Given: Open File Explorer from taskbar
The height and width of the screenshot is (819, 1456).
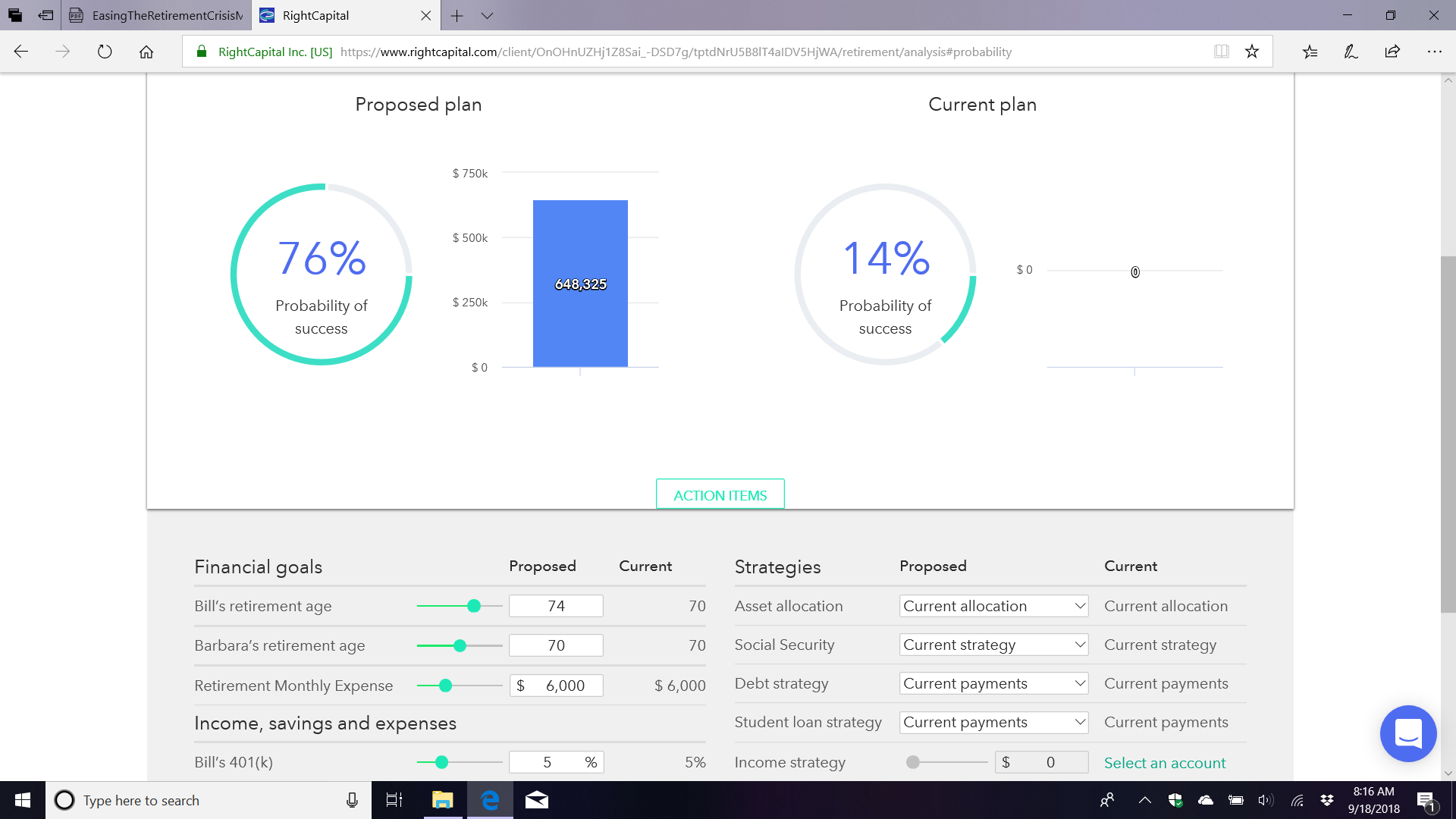Looking at the screenshot, I should 442,800.
